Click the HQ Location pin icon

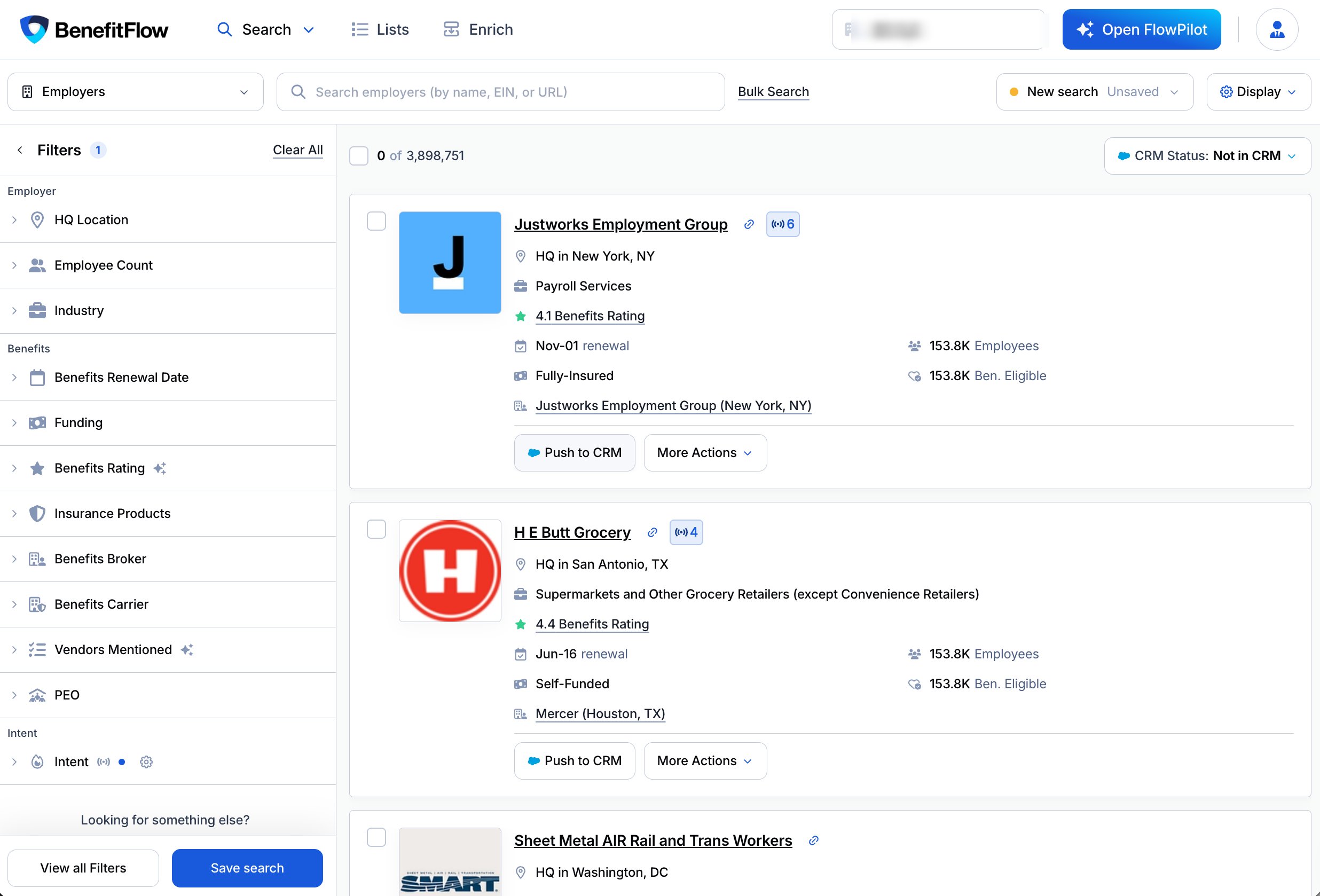point(37,220)
